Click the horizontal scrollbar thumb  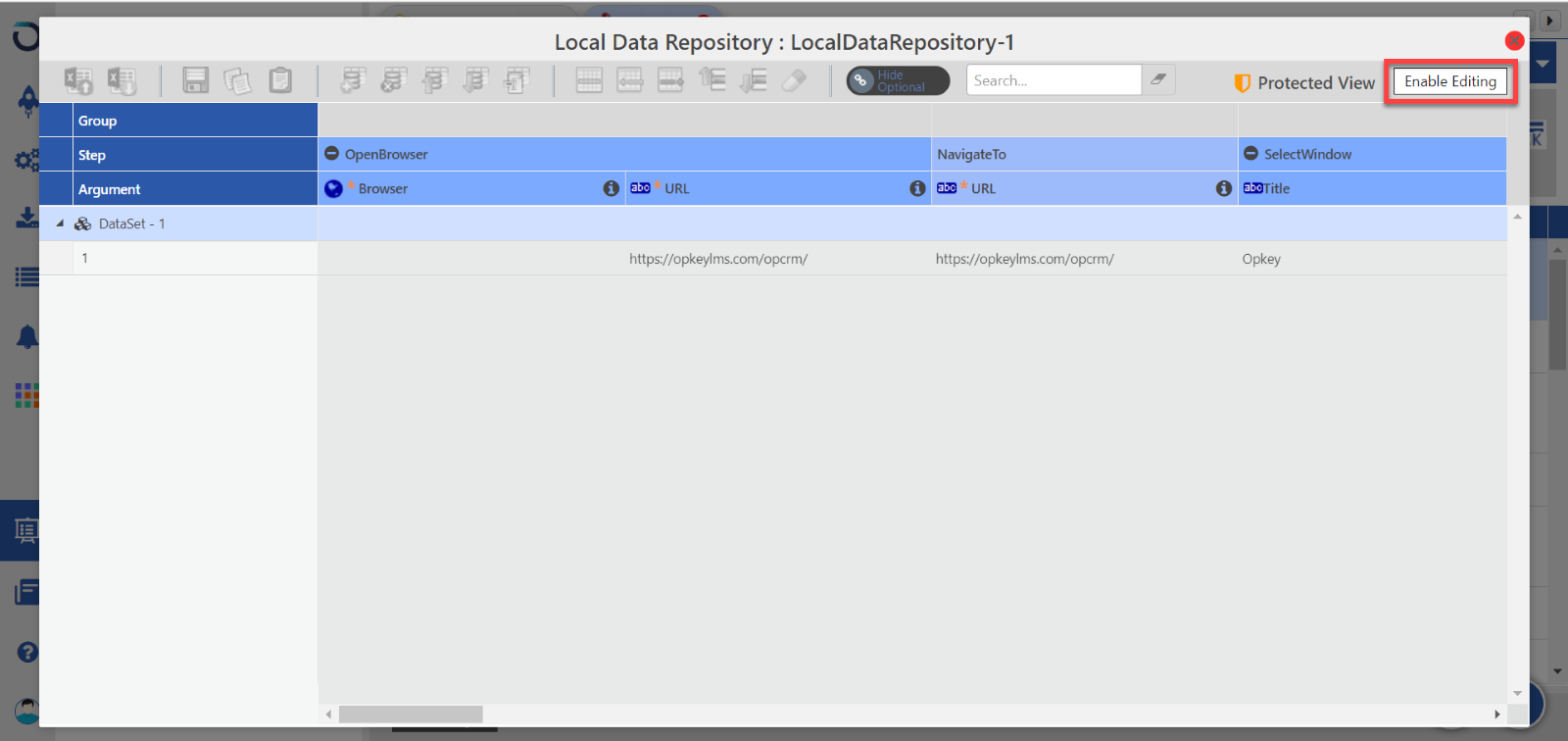point(411,715)
